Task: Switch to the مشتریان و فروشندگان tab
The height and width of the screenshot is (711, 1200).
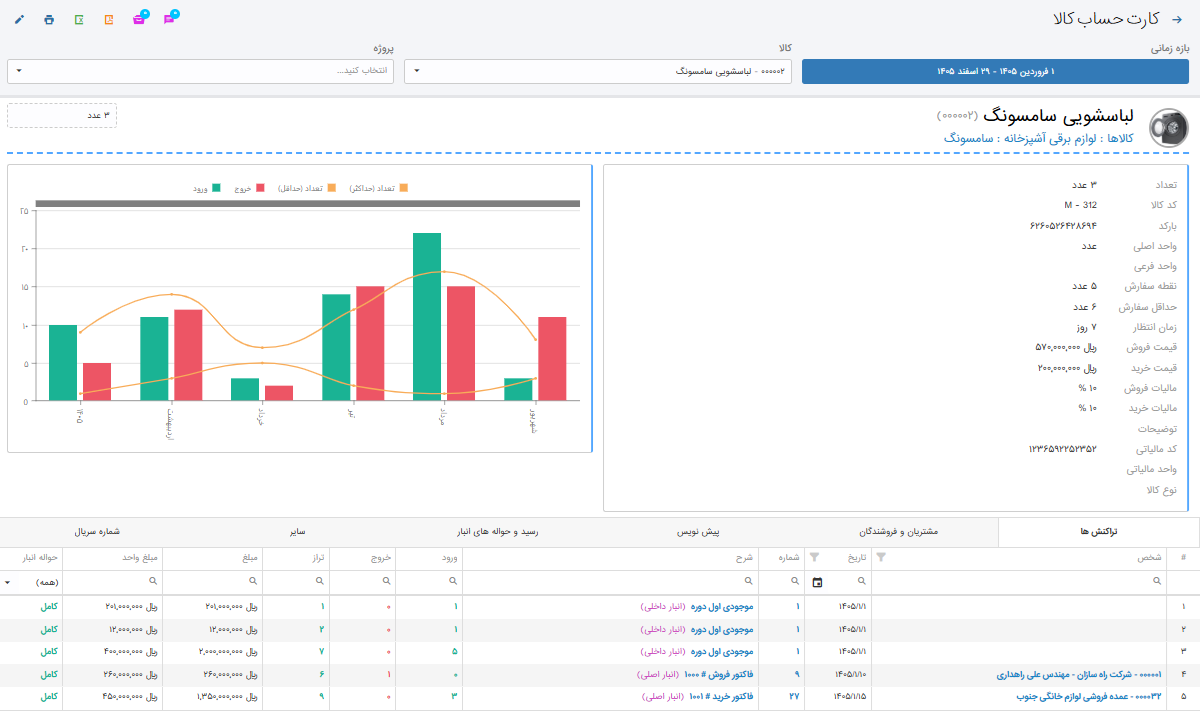Action: click(x=898, y=533)
